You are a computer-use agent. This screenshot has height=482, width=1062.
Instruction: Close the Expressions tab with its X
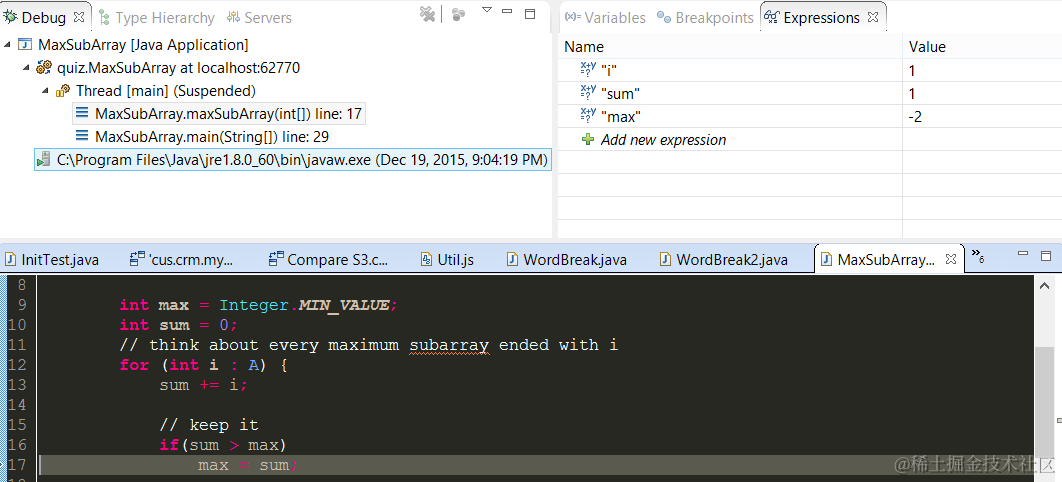(x=873, y=17)
